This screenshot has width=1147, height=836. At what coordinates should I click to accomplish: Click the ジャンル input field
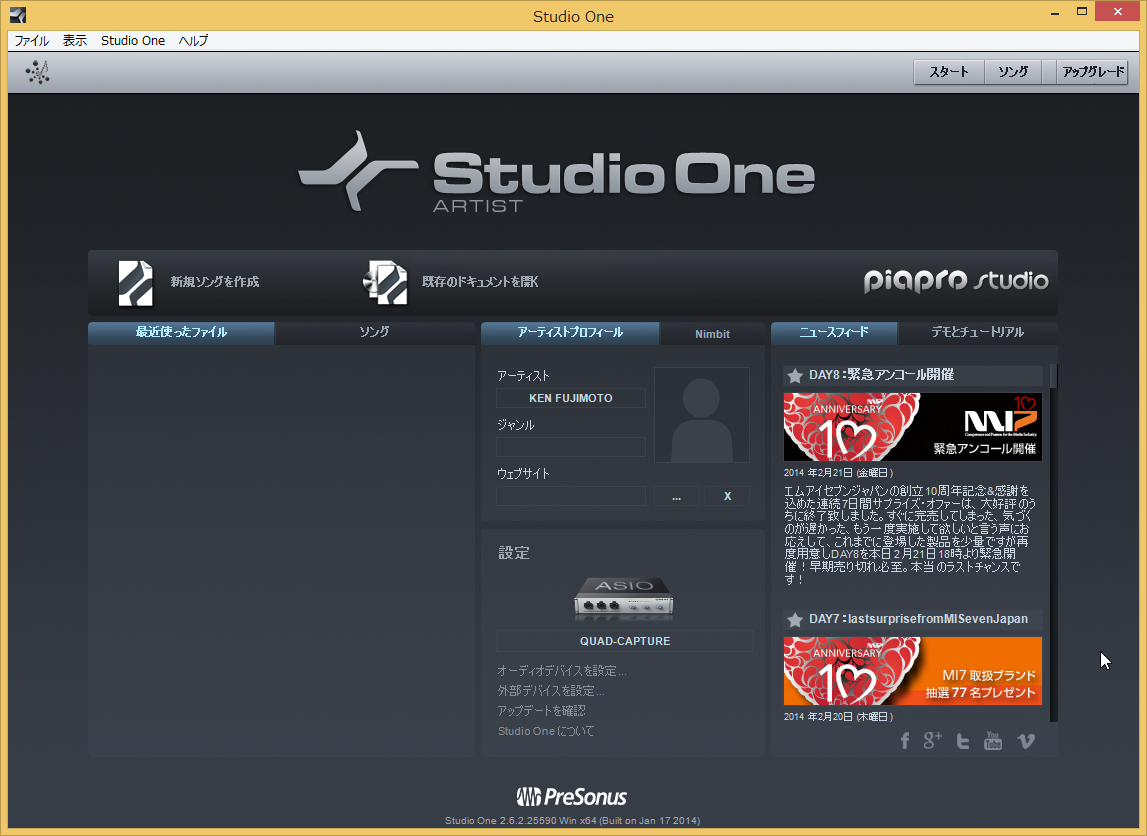(x=571, y=447)
